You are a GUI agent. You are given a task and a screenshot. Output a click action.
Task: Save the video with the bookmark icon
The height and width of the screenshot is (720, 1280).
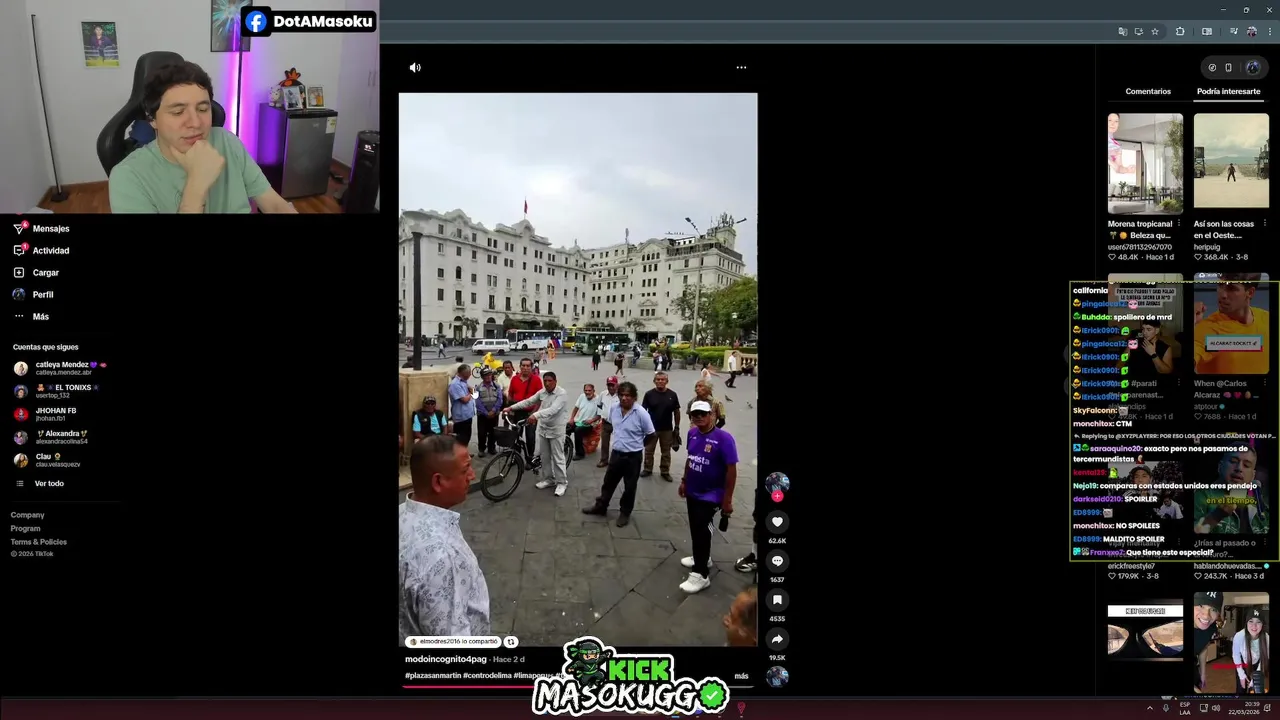point(777,600)
